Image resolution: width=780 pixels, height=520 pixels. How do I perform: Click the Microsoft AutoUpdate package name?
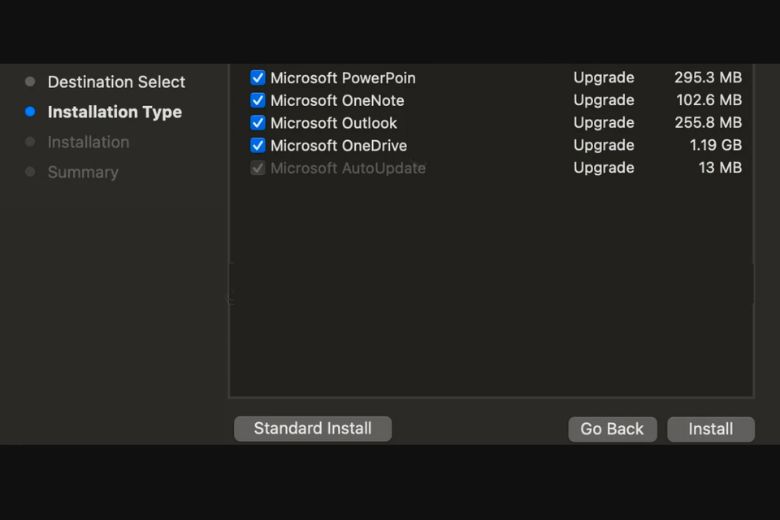point(348,168)
